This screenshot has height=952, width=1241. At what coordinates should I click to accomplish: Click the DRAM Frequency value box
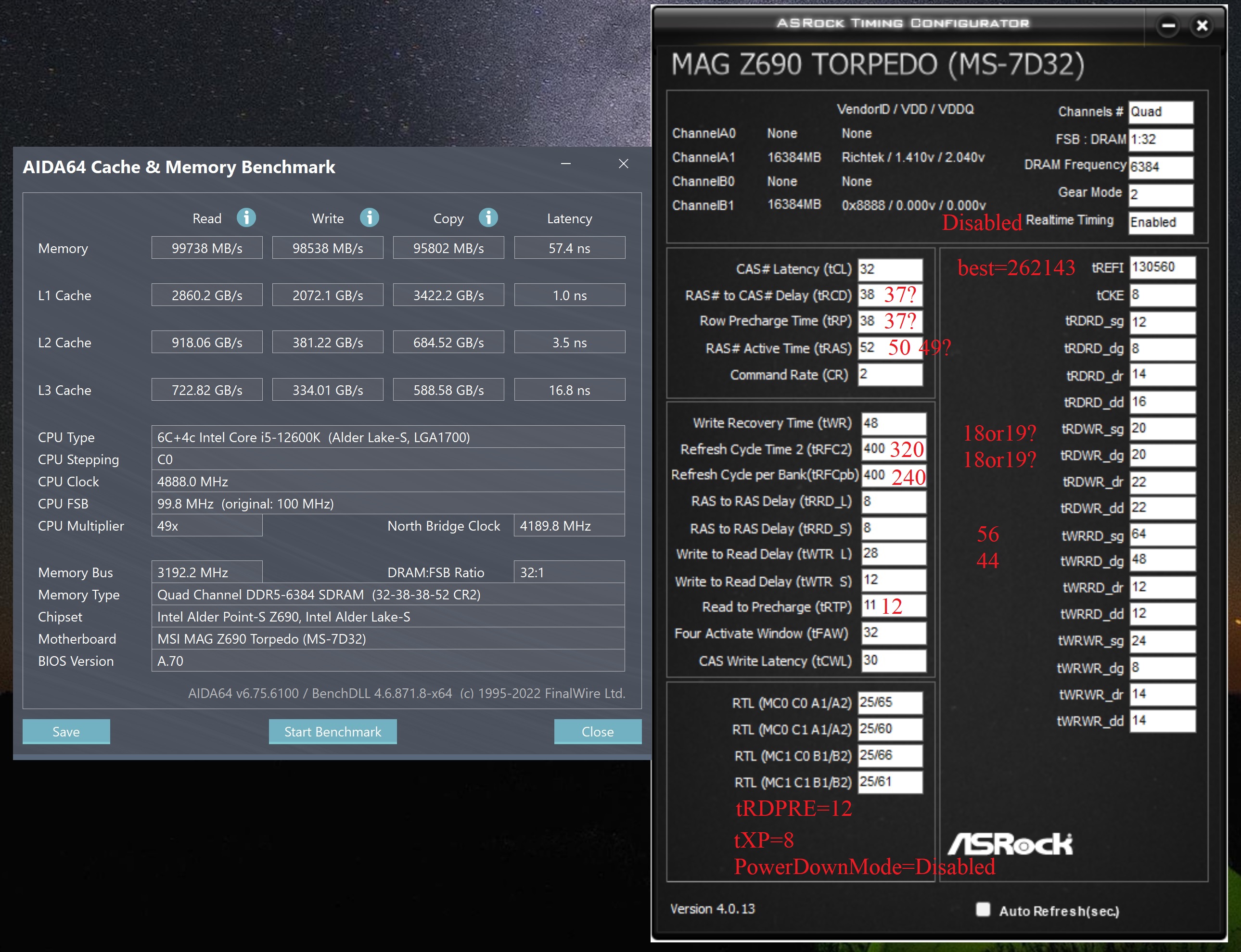tap(1161, 167)
